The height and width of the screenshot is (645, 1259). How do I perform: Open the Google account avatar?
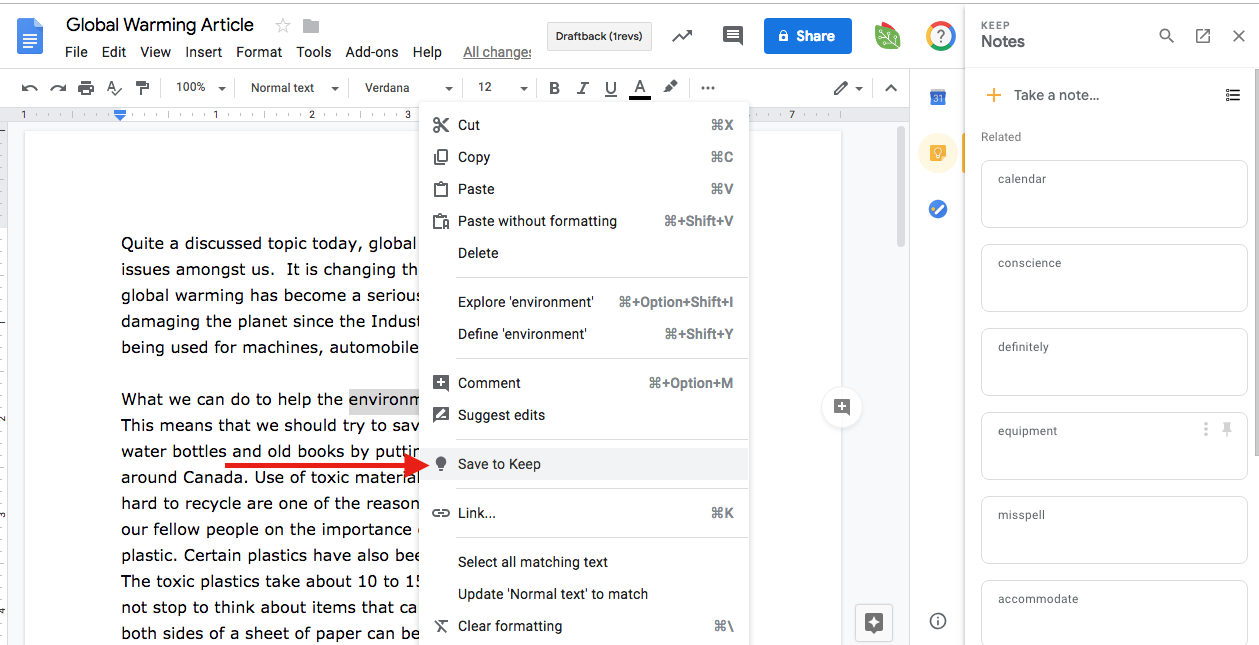coord(941,36)
